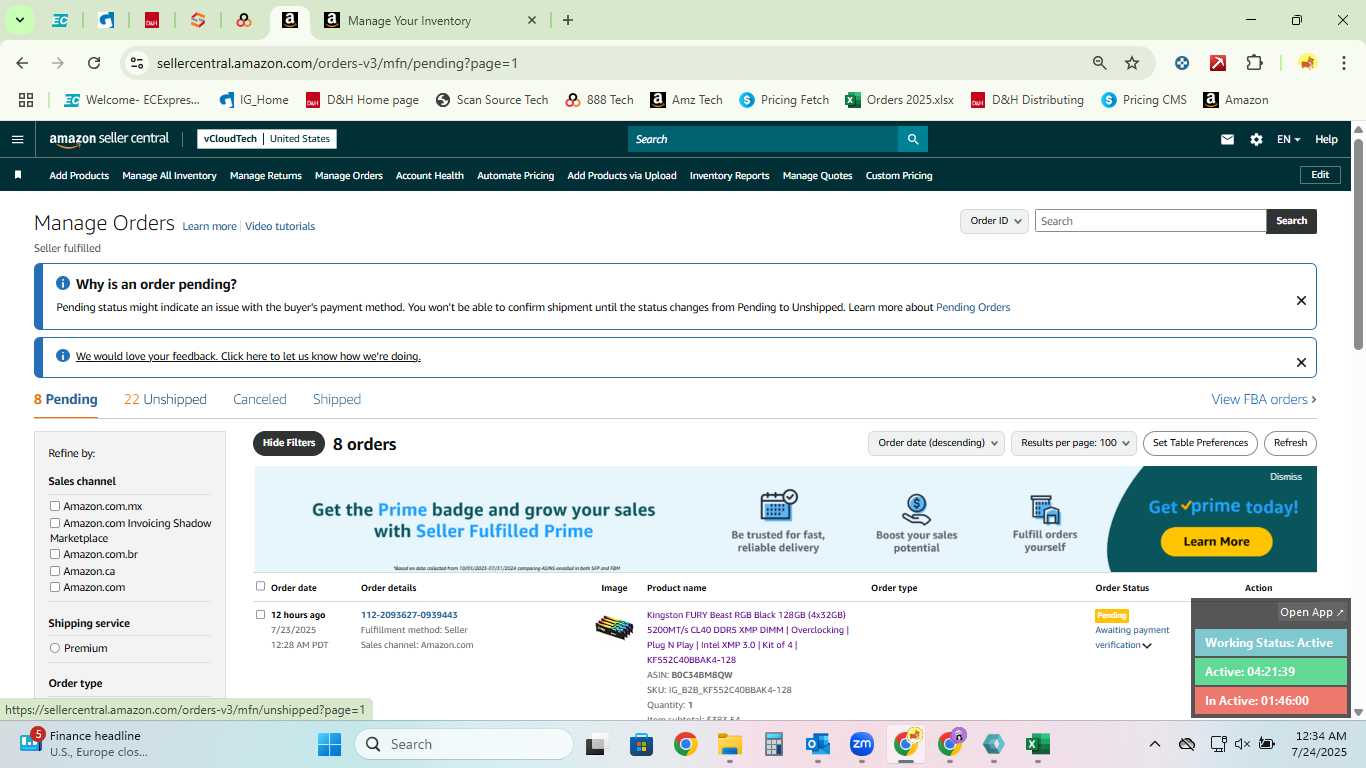Click the page vertical scrollbar thumb
Viewport: 1366px width, 768px height.
(x=1358, y=243)
